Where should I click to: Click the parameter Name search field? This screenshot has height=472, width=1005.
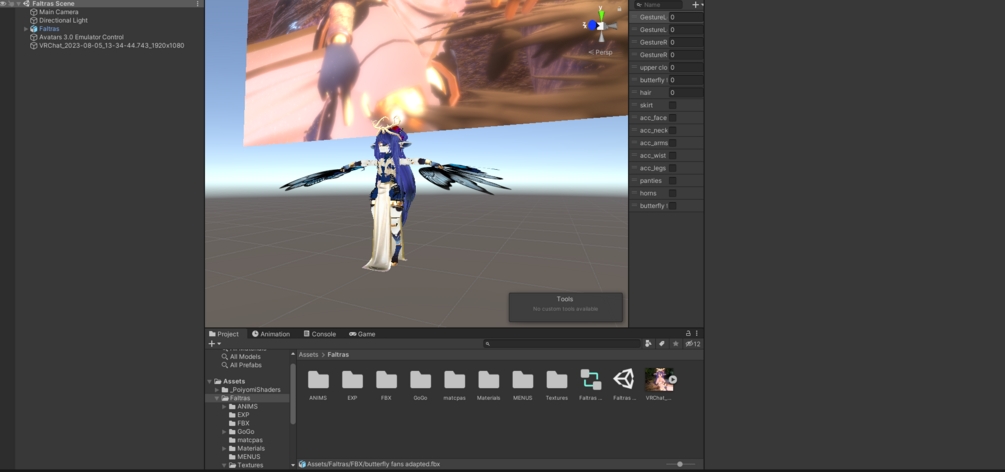658,4
